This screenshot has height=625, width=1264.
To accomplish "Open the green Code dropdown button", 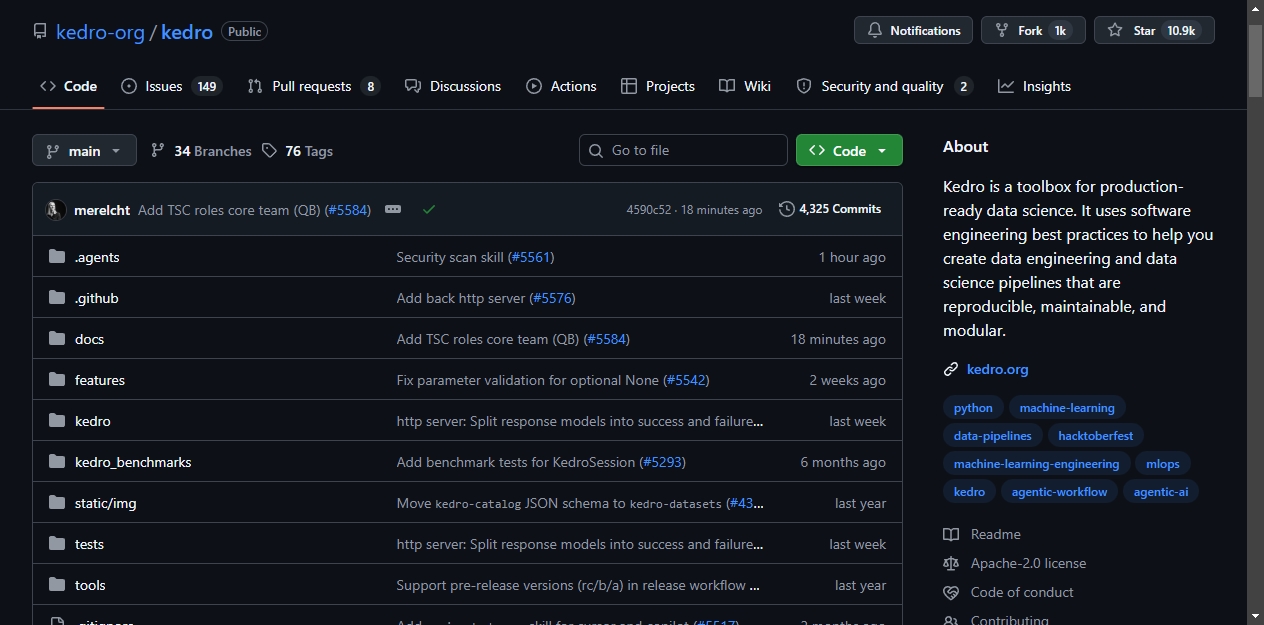I will tap(849, 150).
